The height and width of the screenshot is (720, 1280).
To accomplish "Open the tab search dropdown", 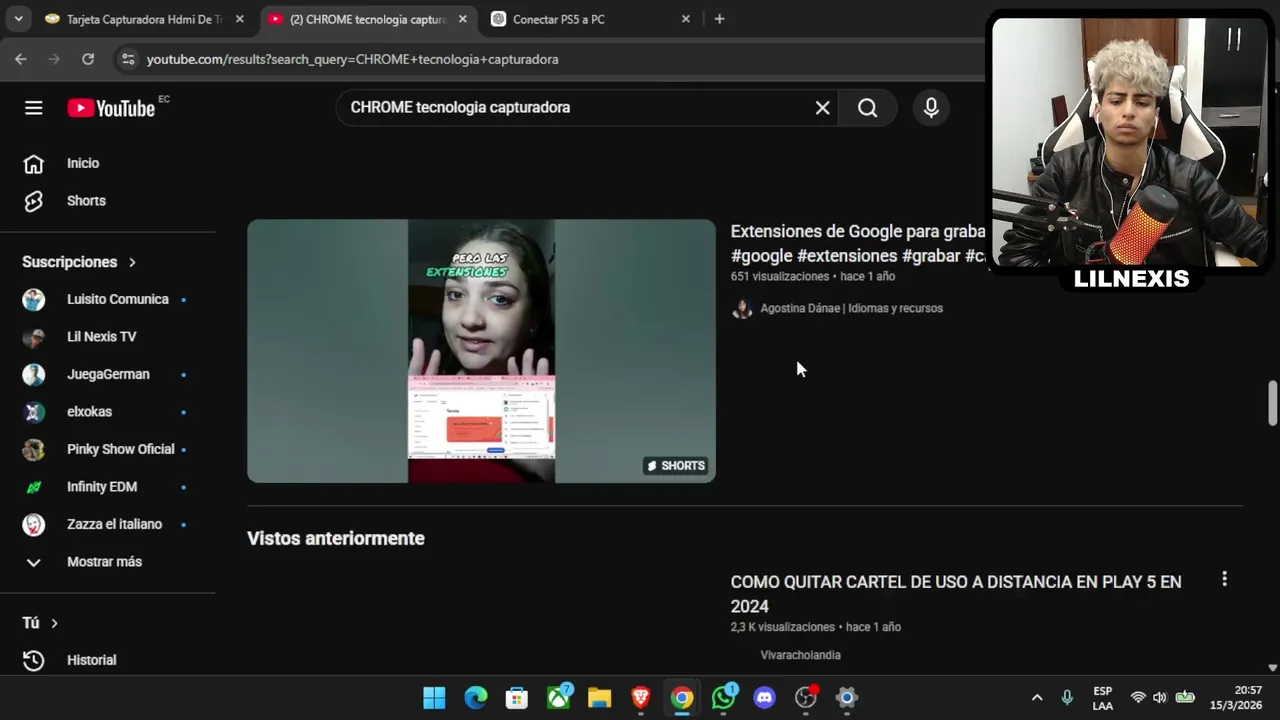I will point(18,19).
